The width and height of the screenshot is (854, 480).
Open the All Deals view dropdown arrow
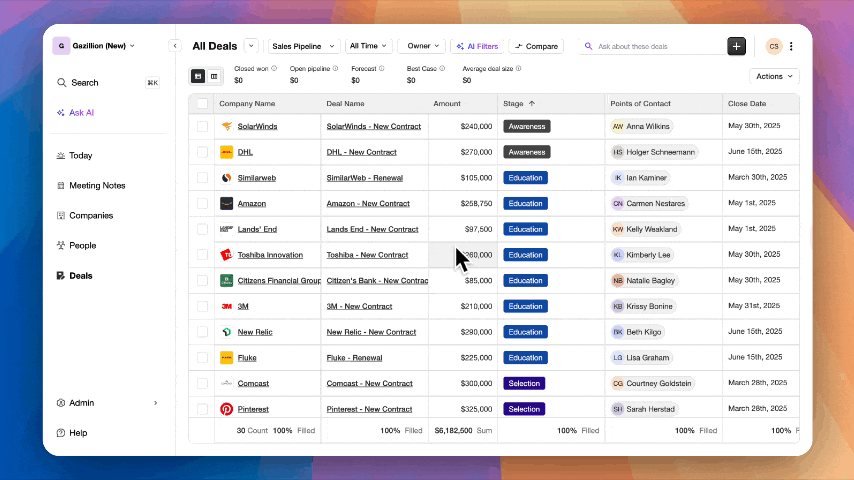(251, 46)
